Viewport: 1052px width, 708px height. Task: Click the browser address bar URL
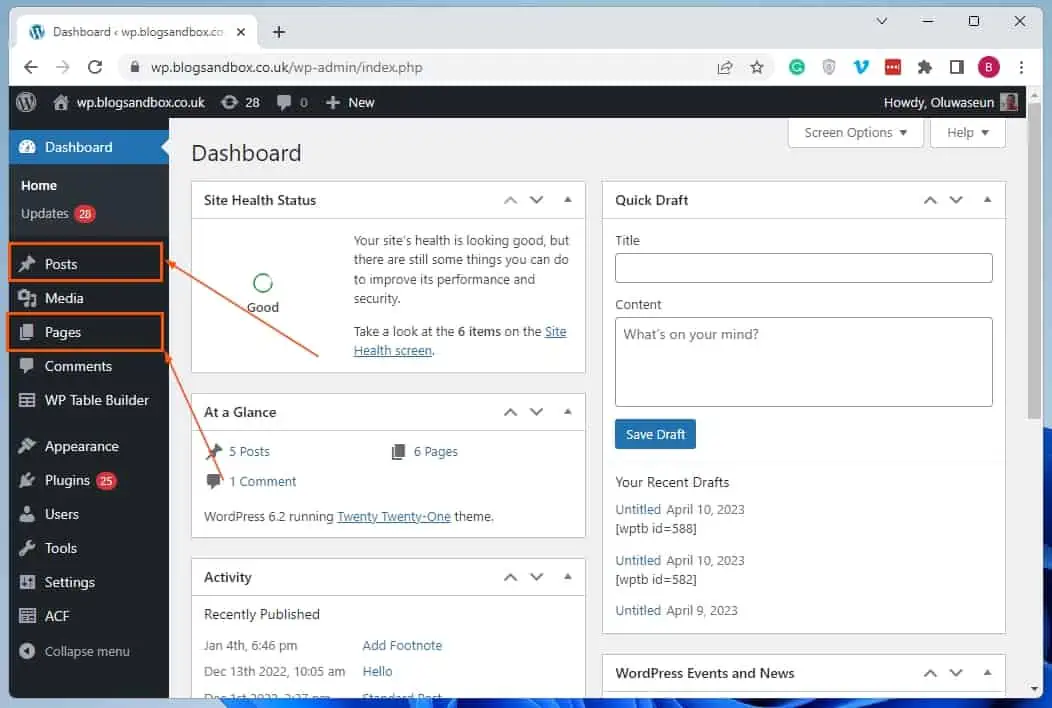coord(286,67)
